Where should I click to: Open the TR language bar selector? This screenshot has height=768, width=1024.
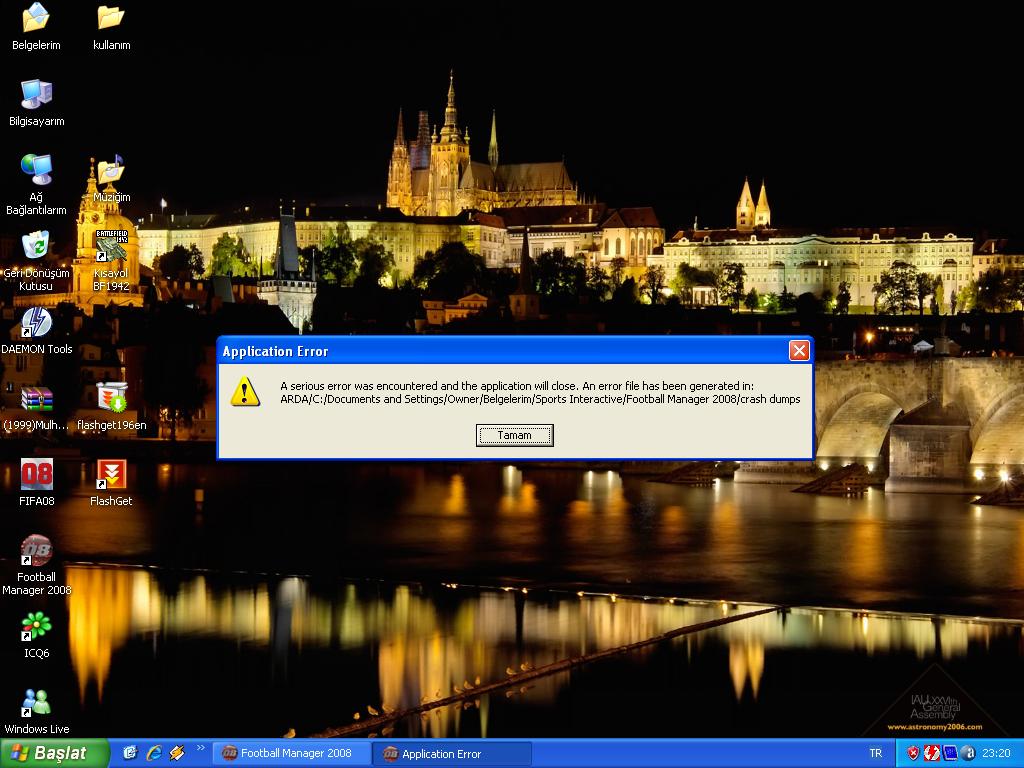point(876,753)
